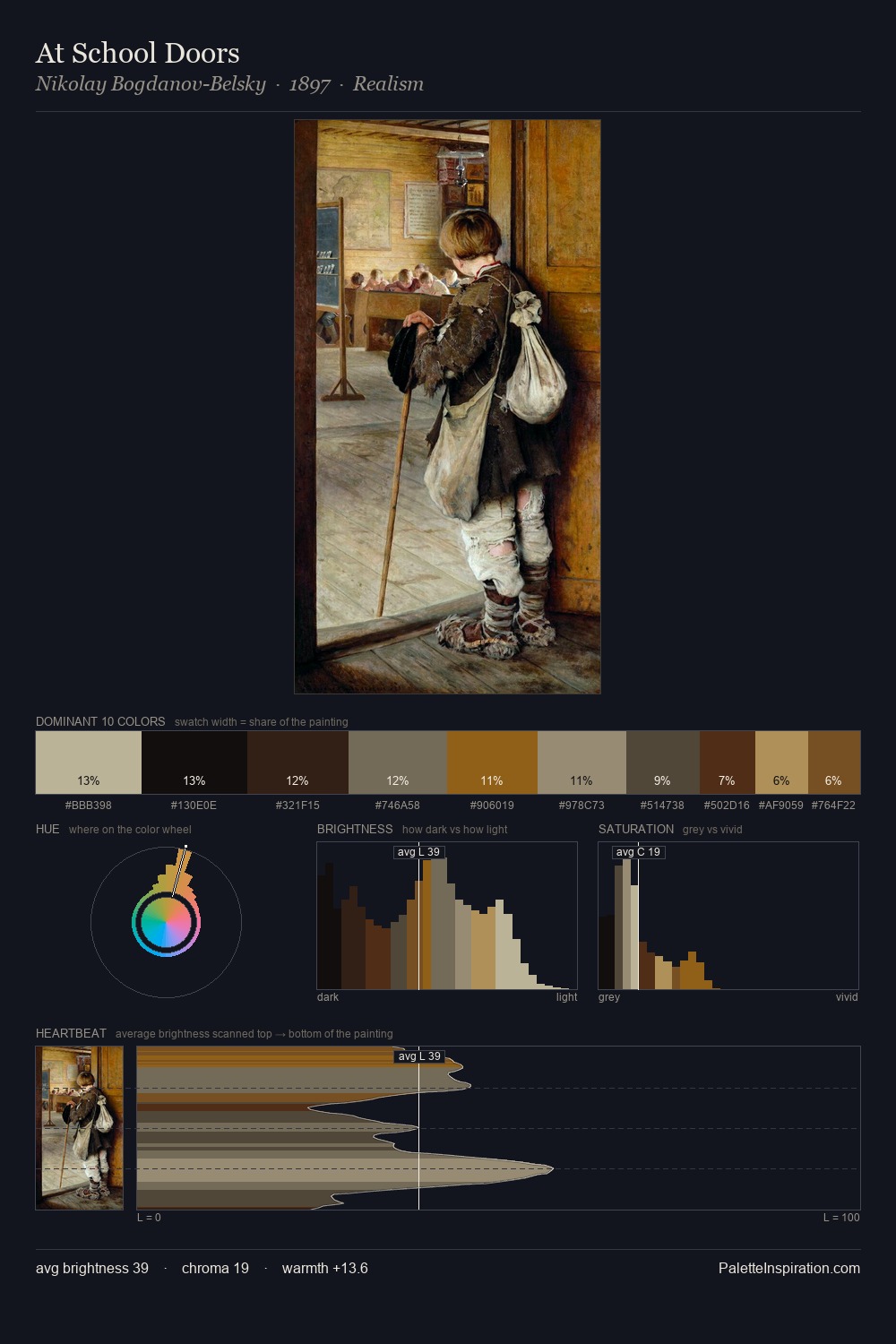Click the #764F22 color swatch
The width and height of the screenshot is (896, 1344).
pyautogui.click(x=834, y=762)
